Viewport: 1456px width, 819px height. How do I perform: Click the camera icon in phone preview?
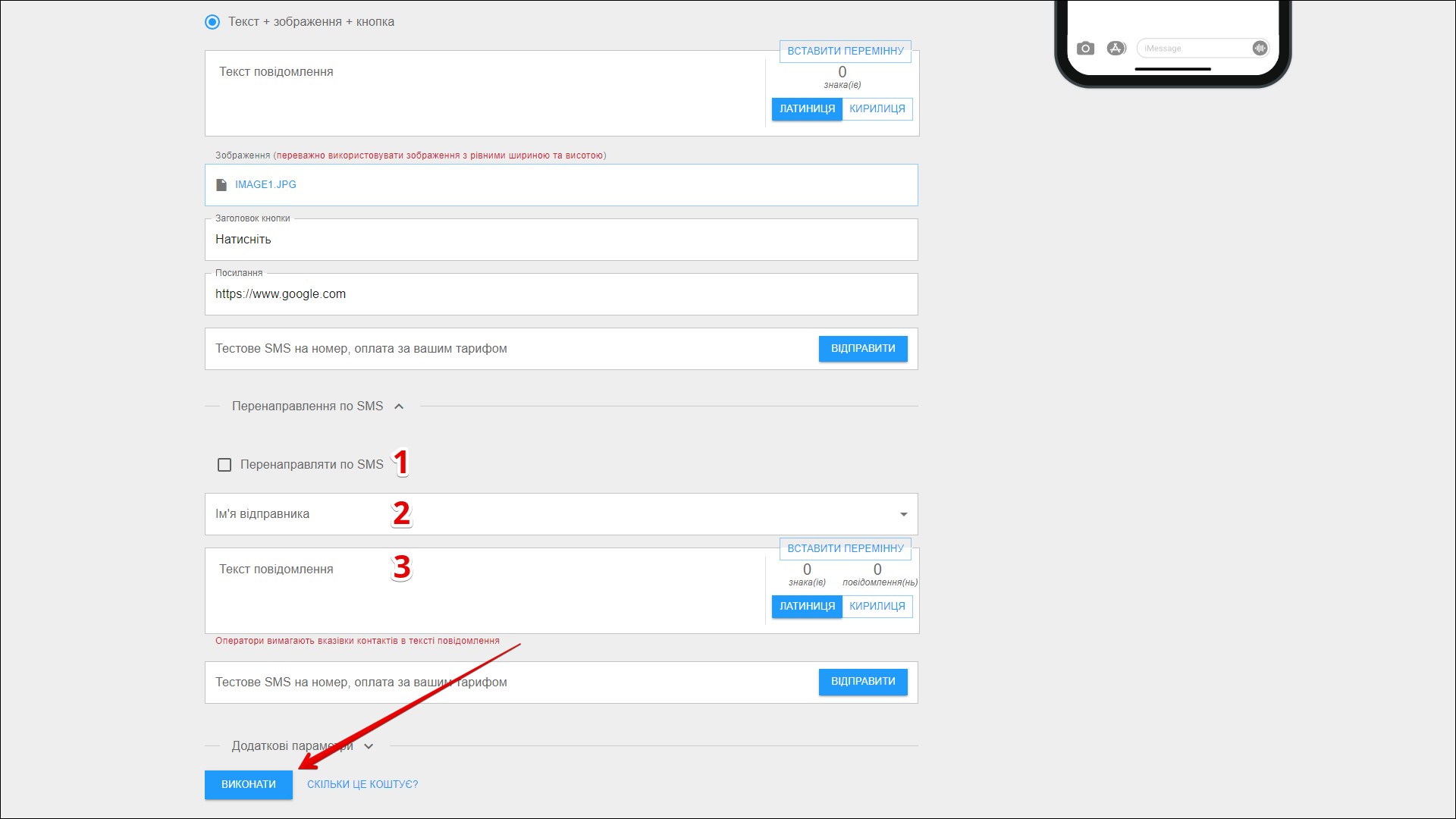coord(1085,49)
